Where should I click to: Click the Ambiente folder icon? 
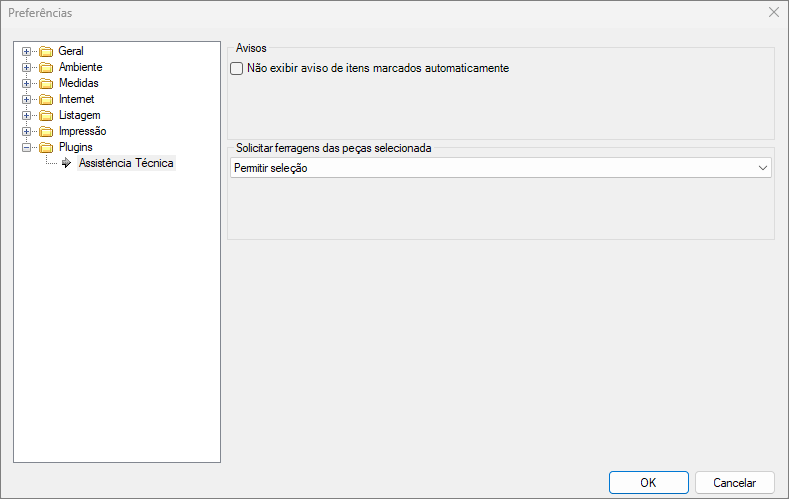point(46,67)
